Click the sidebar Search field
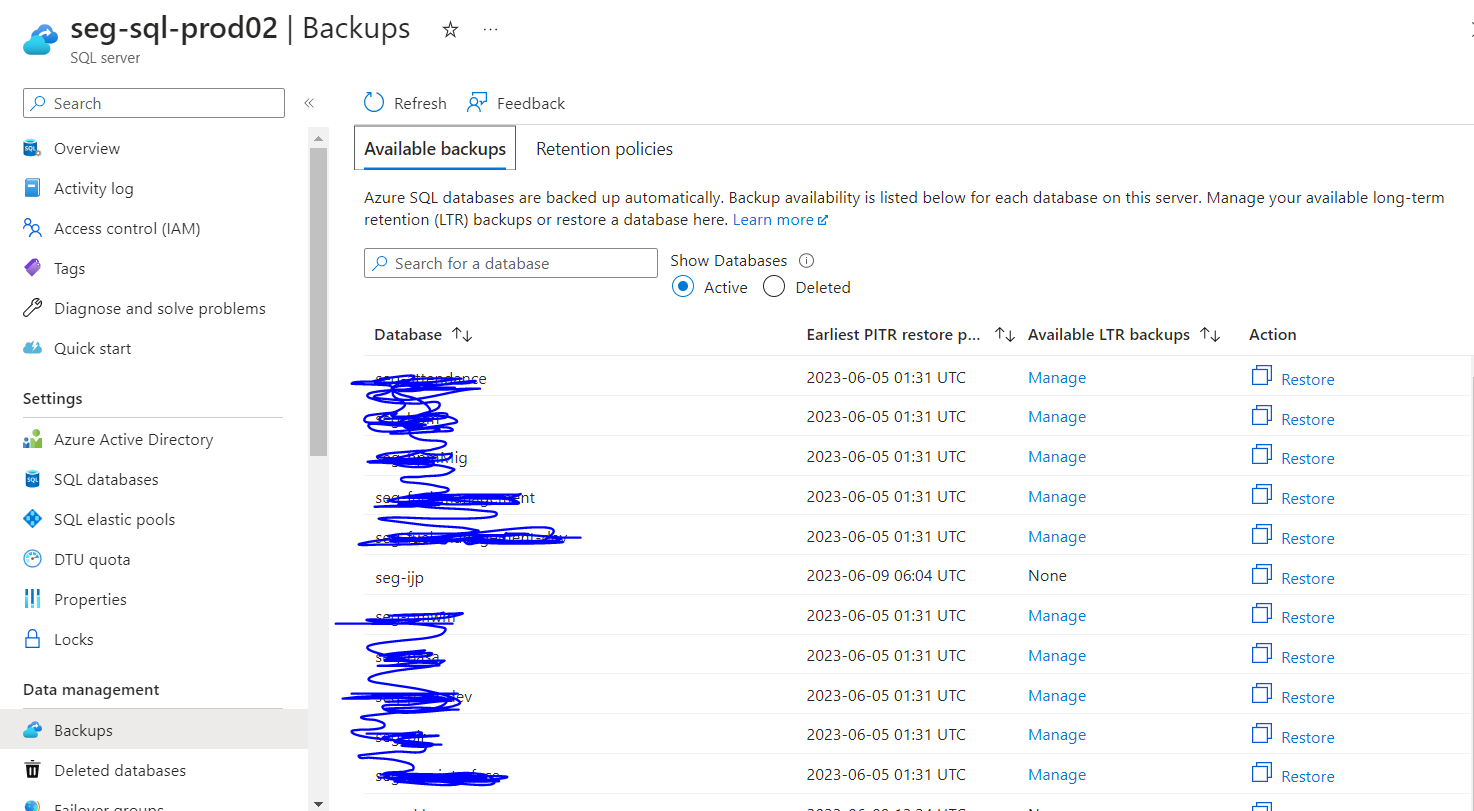 (154, 103)
